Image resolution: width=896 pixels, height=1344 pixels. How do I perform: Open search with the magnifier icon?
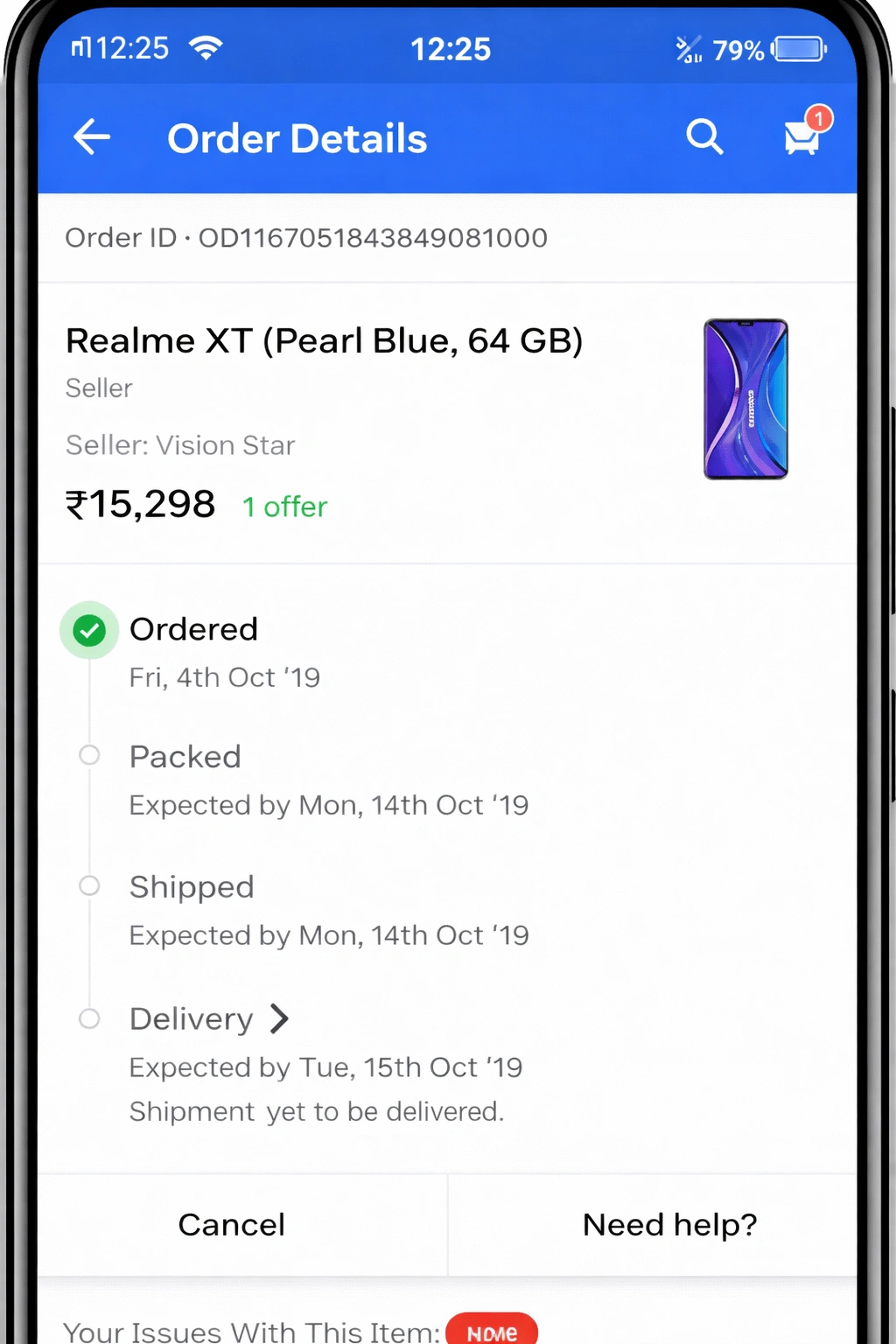click(x=704, y=137)
